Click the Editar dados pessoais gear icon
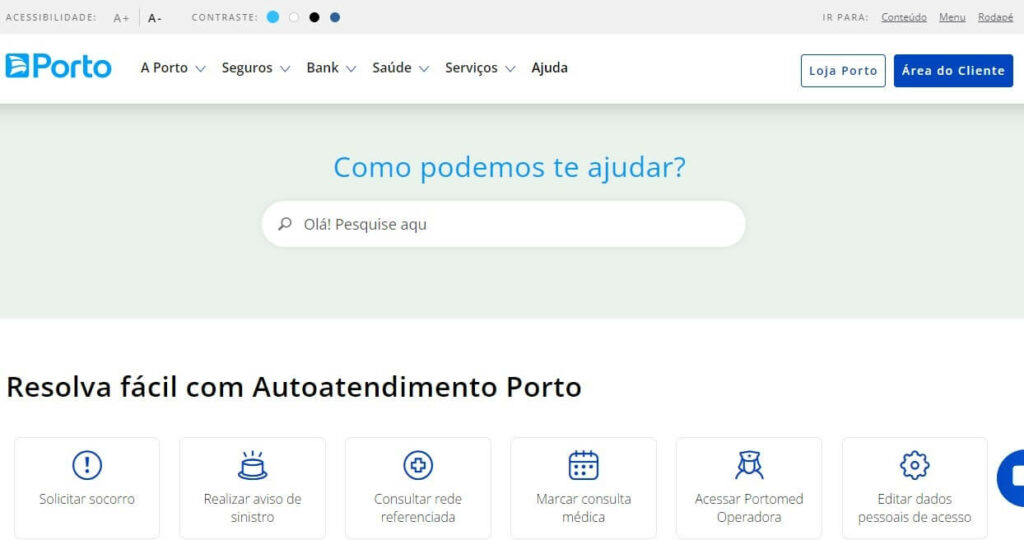This screenshot has width=1024, height=540. (914, 465)
